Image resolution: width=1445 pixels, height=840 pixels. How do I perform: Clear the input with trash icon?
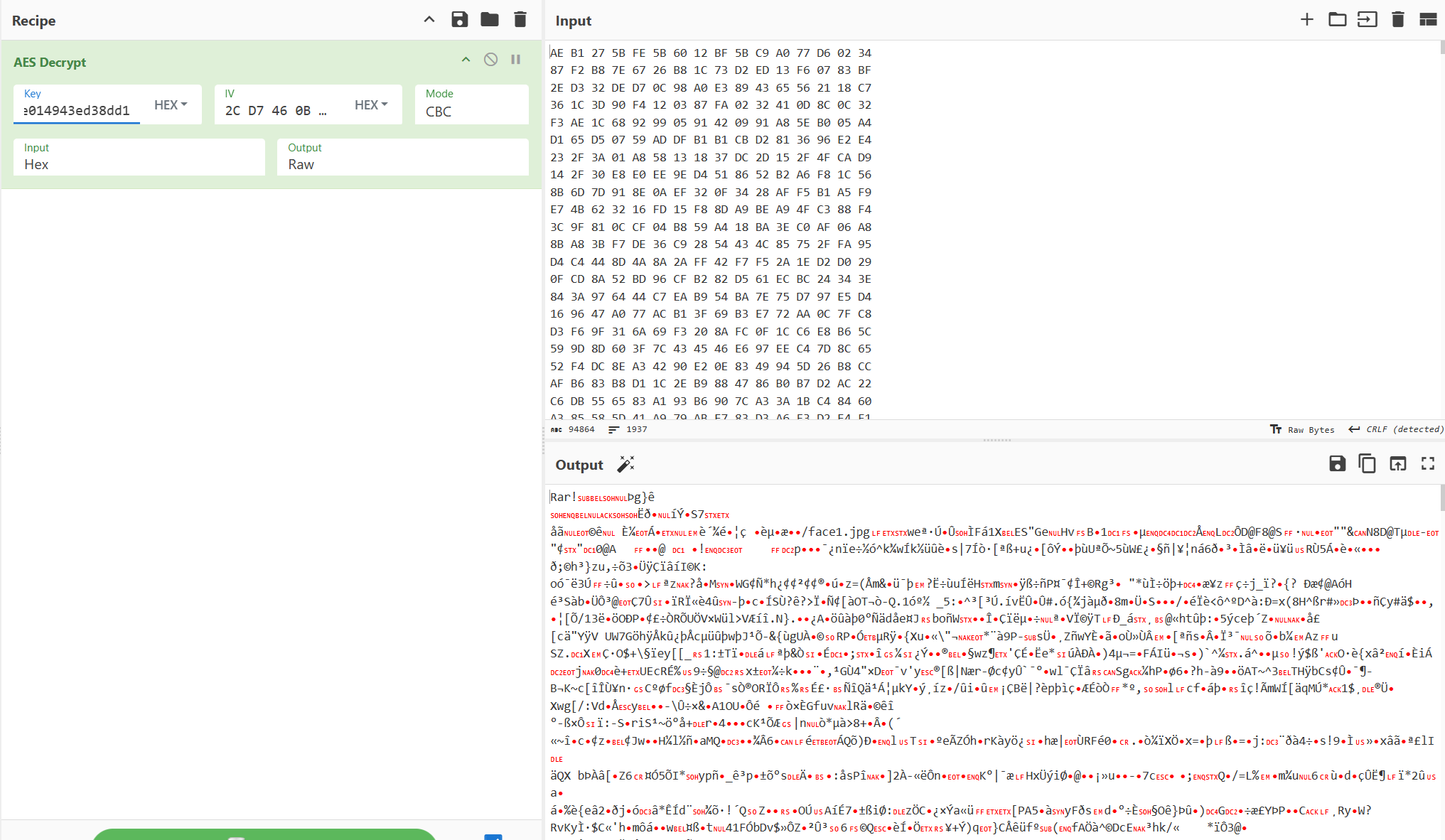point(1397,19)
